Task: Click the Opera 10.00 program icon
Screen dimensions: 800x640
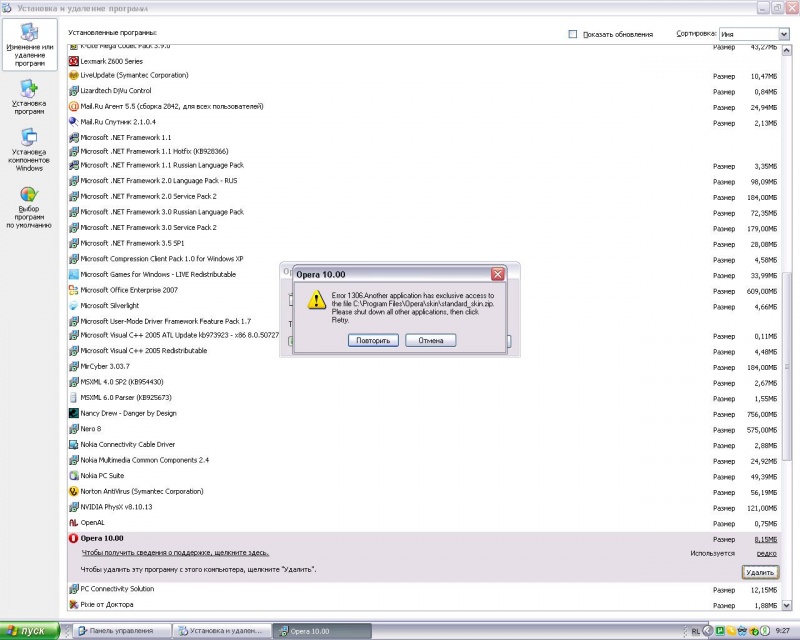Action: pyautogui.click(x=74, y=538)
